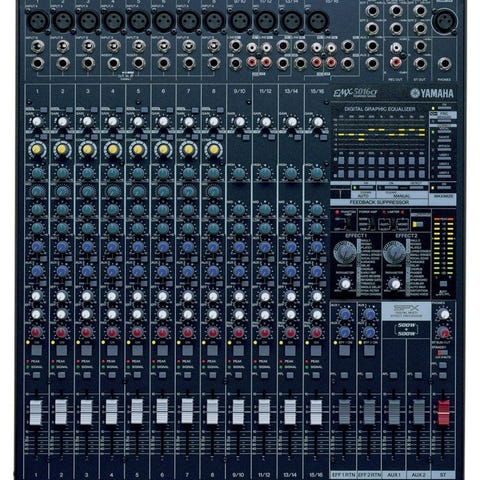Click the white EFF 1 knob on channel 4
Viewport: 480px width, 480px height.
112,296
